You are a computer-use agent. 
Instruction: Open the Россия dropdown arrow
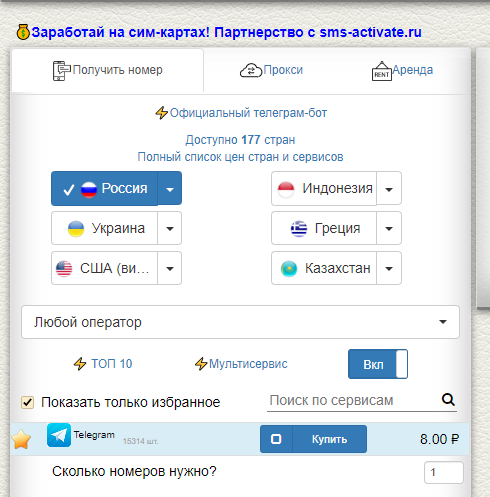coord(170,189)
